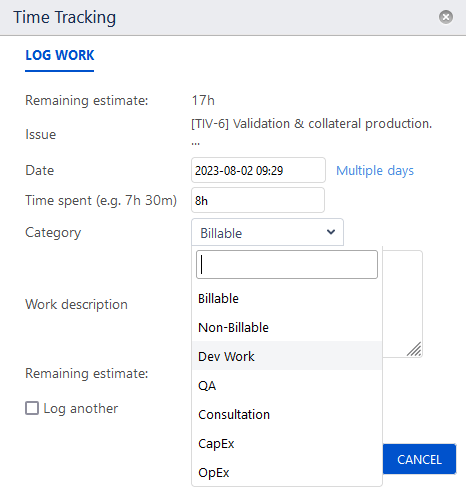
Task: Pick QA from category list
Action: point(287,386)
